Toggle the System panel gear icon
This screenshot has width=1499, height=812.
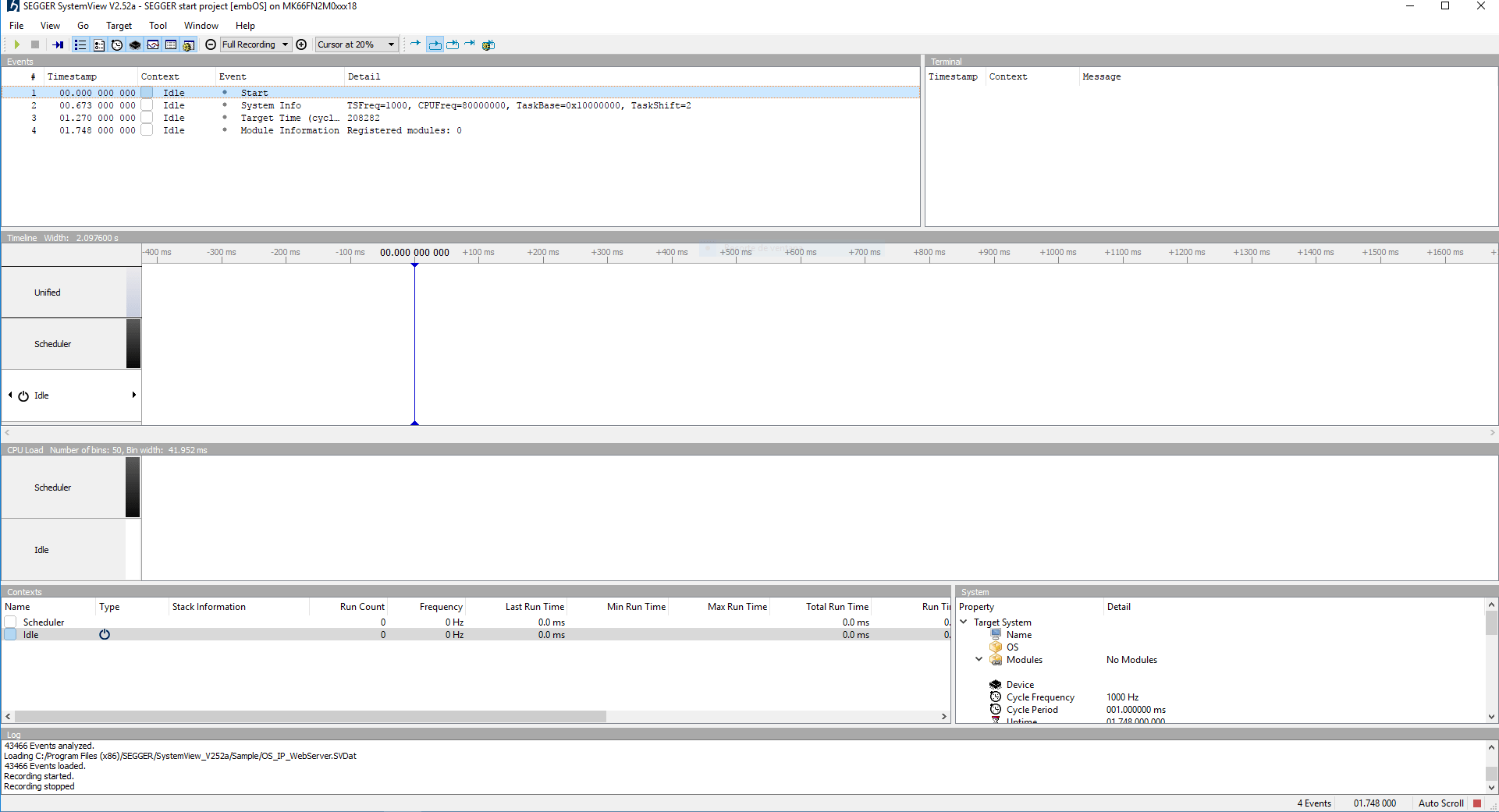pos(188,44)
